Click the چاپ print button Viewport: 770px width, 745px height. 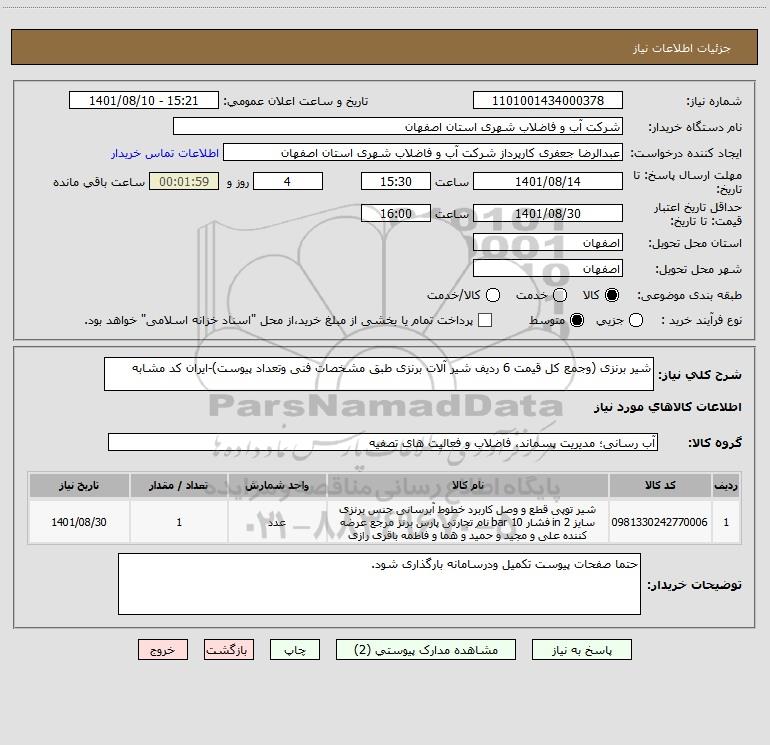point(295,650)
